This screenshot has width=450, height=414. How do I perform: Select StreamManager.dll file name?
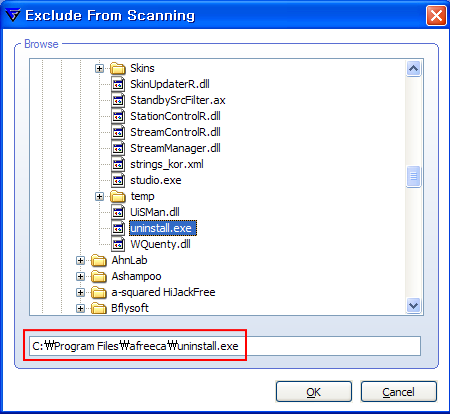click(175, 148)
